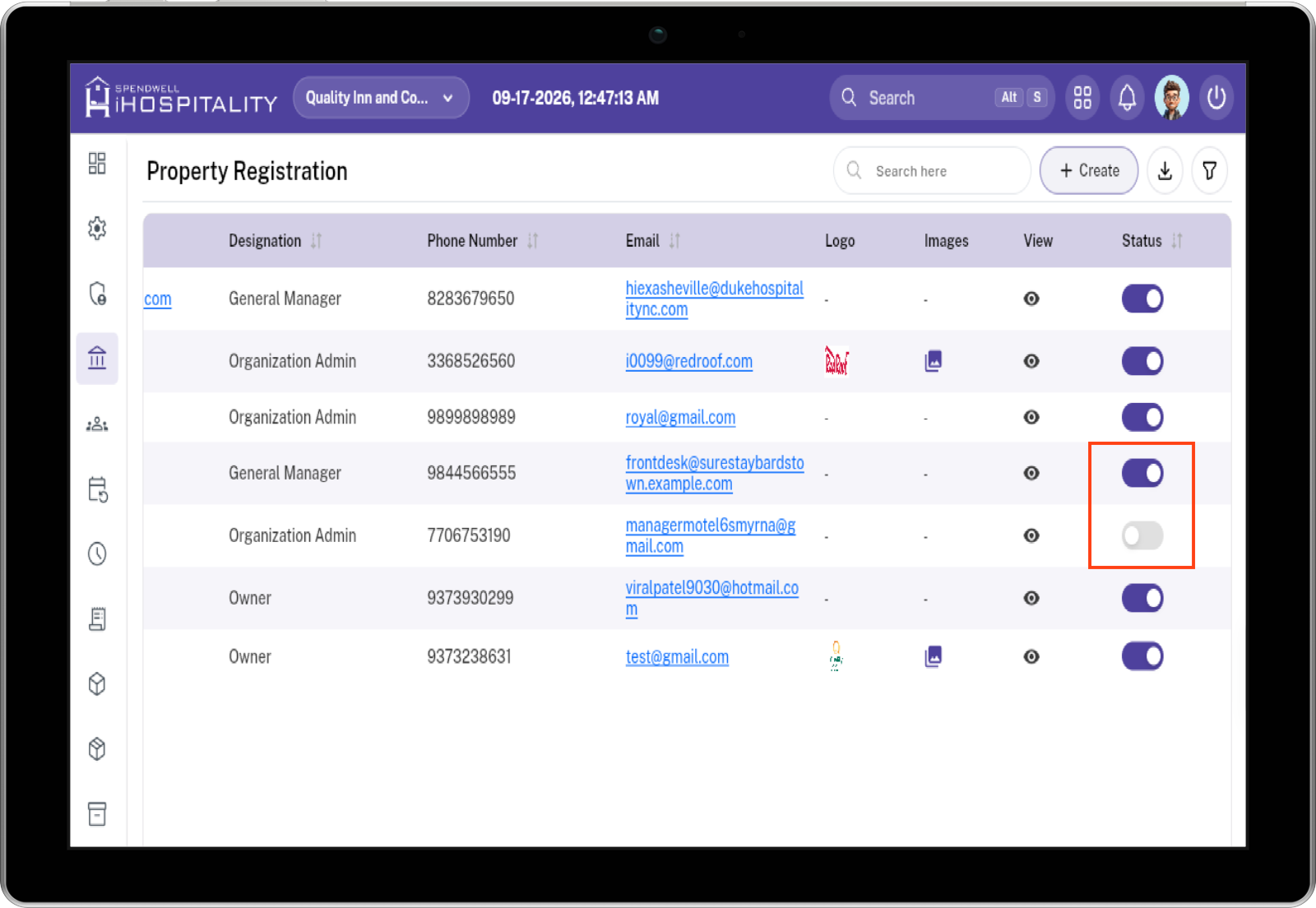
Task: Open the package cube sidebar icon below receipt
Action: tap(97, 683)
